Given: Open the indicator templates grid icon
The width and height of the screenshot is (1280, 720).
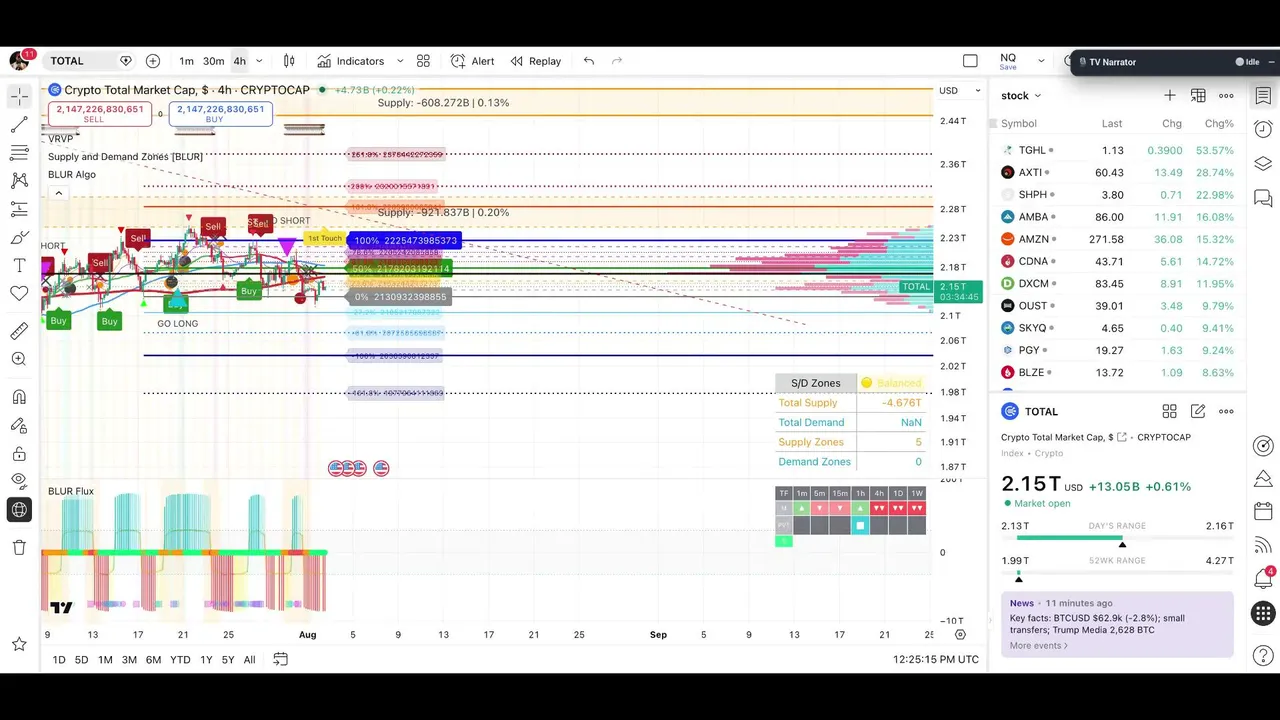Looking at the screenshot, I should [x=423, y=61].
